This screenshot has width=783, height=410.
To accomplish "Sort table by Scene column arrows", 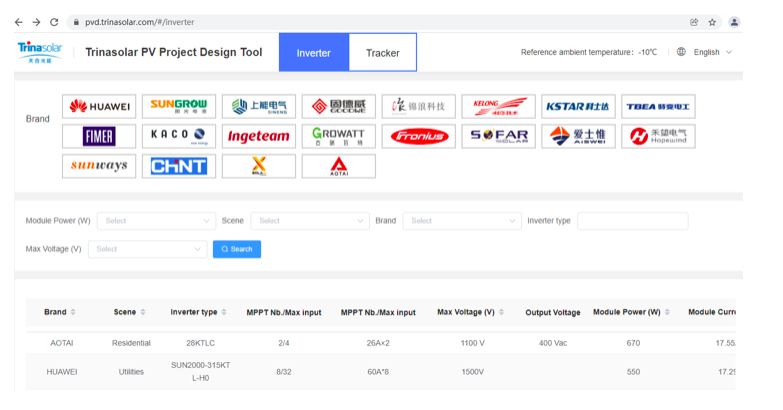I will pos(143,312).
